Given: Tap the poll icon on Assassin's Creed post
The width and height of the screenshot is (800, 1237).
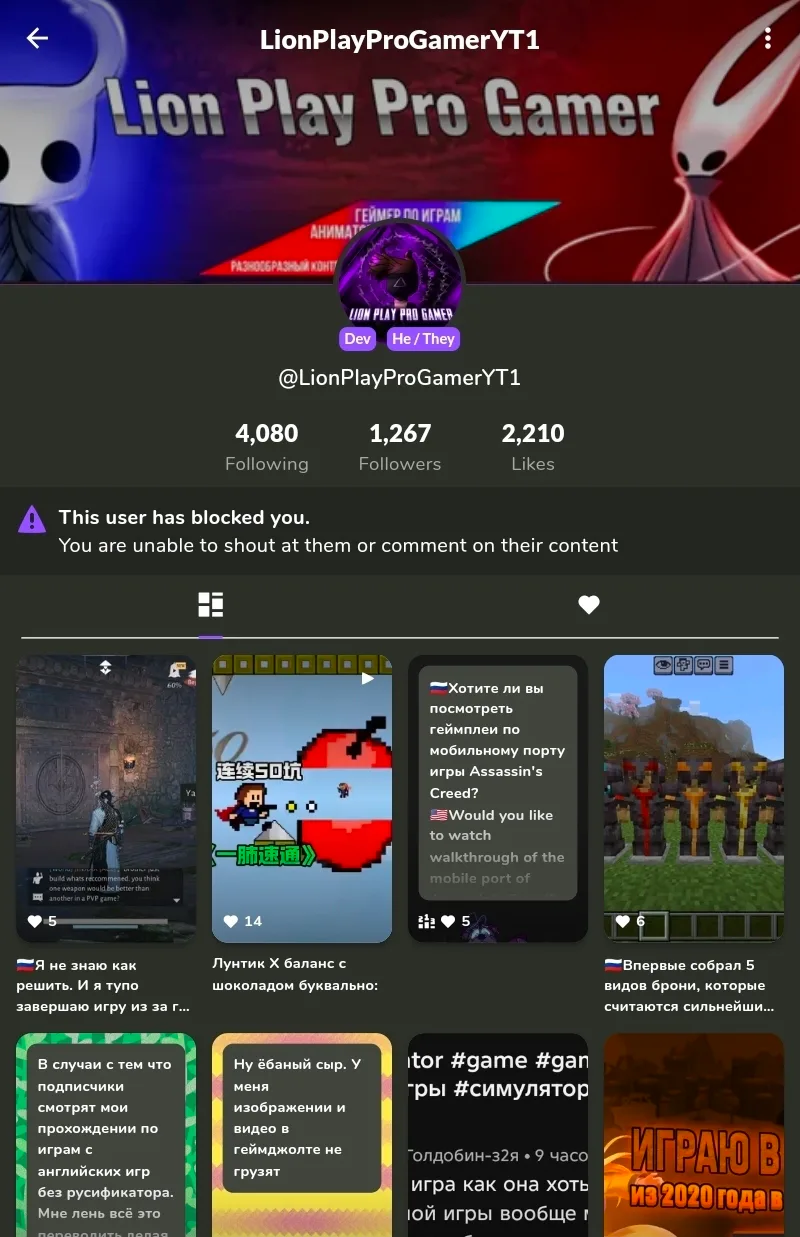Looking at the screenshot, I should [x=426, y=921].
